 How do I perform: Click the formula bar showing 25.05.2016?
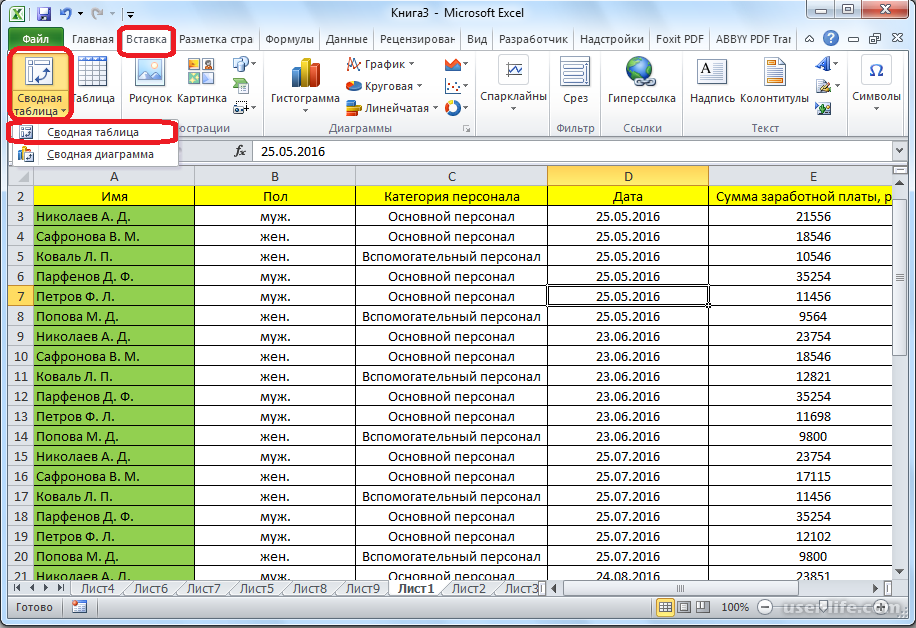571,151
